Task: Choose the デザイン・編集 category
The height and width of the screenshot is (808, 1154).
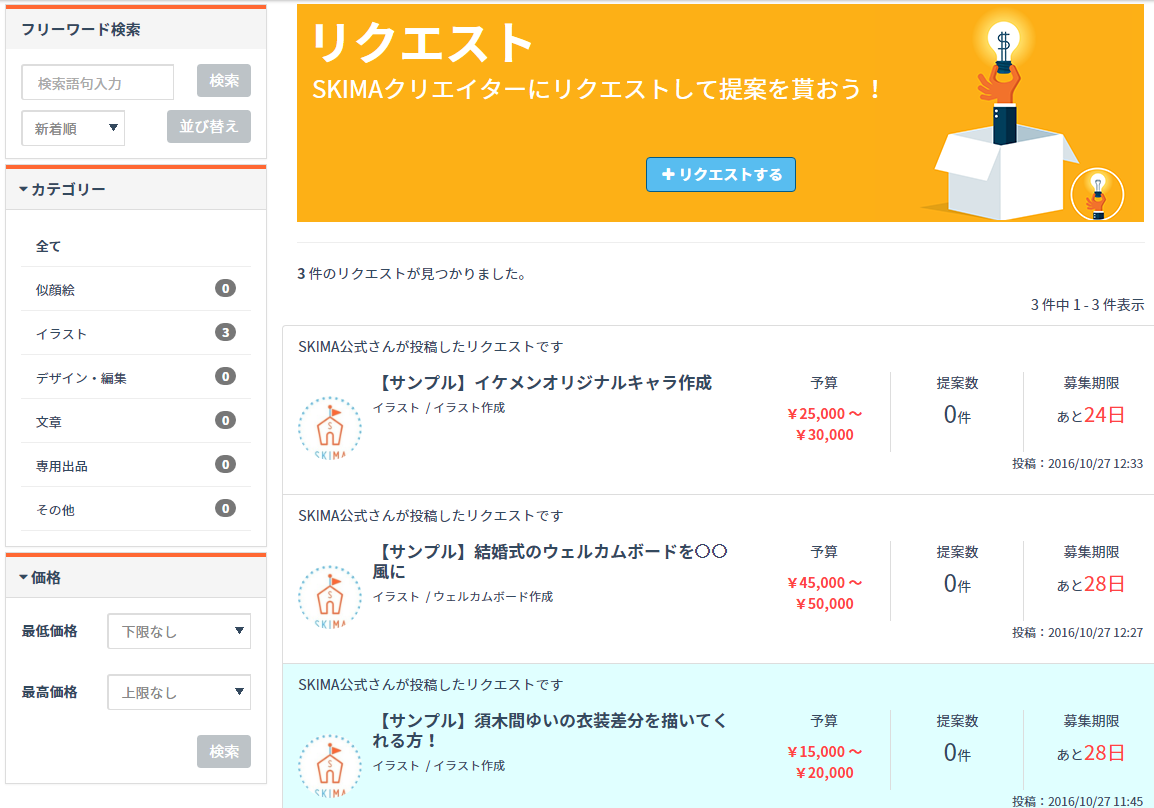Action: tap(81, 378)
